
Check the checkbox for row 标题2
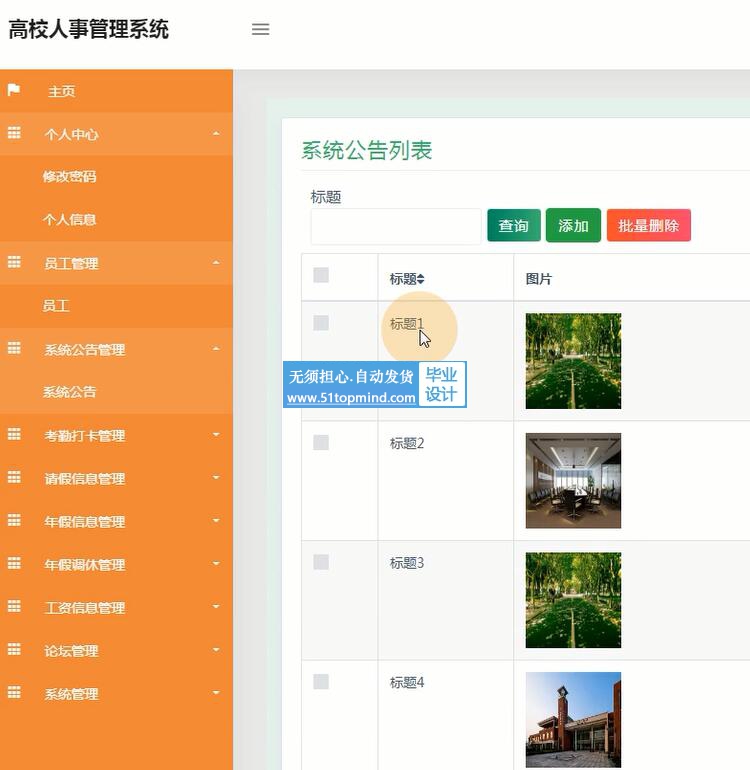tap(321, 442)
